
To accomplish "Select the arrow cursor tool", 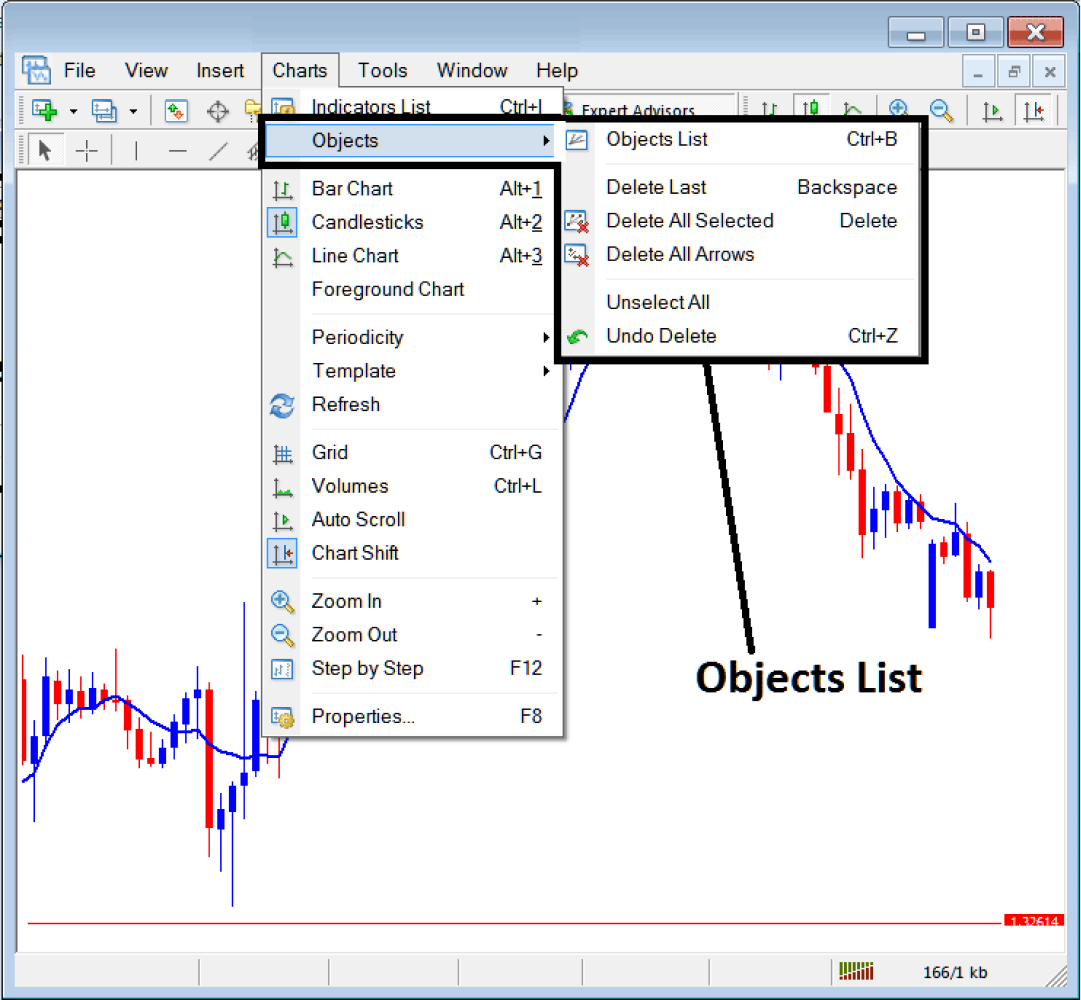I will (x=45, y=150).
